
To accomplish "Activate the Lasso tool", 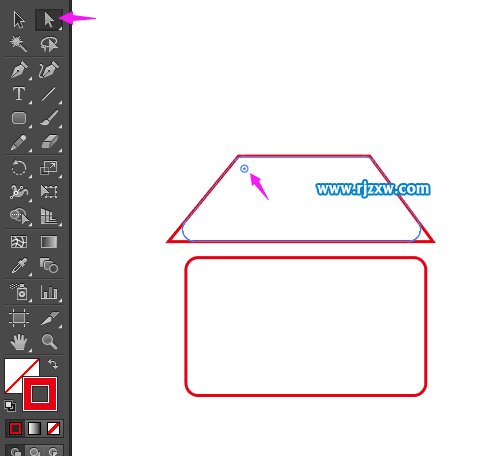I will pyautogui.click(x=49, y=44).
